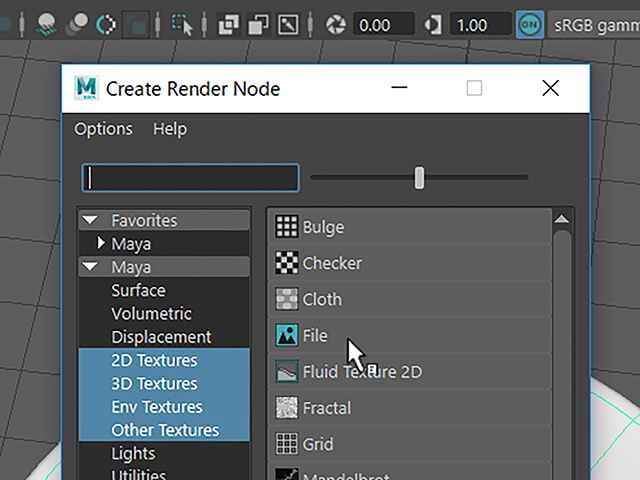Click the node search text field

[x=191, y=178]
